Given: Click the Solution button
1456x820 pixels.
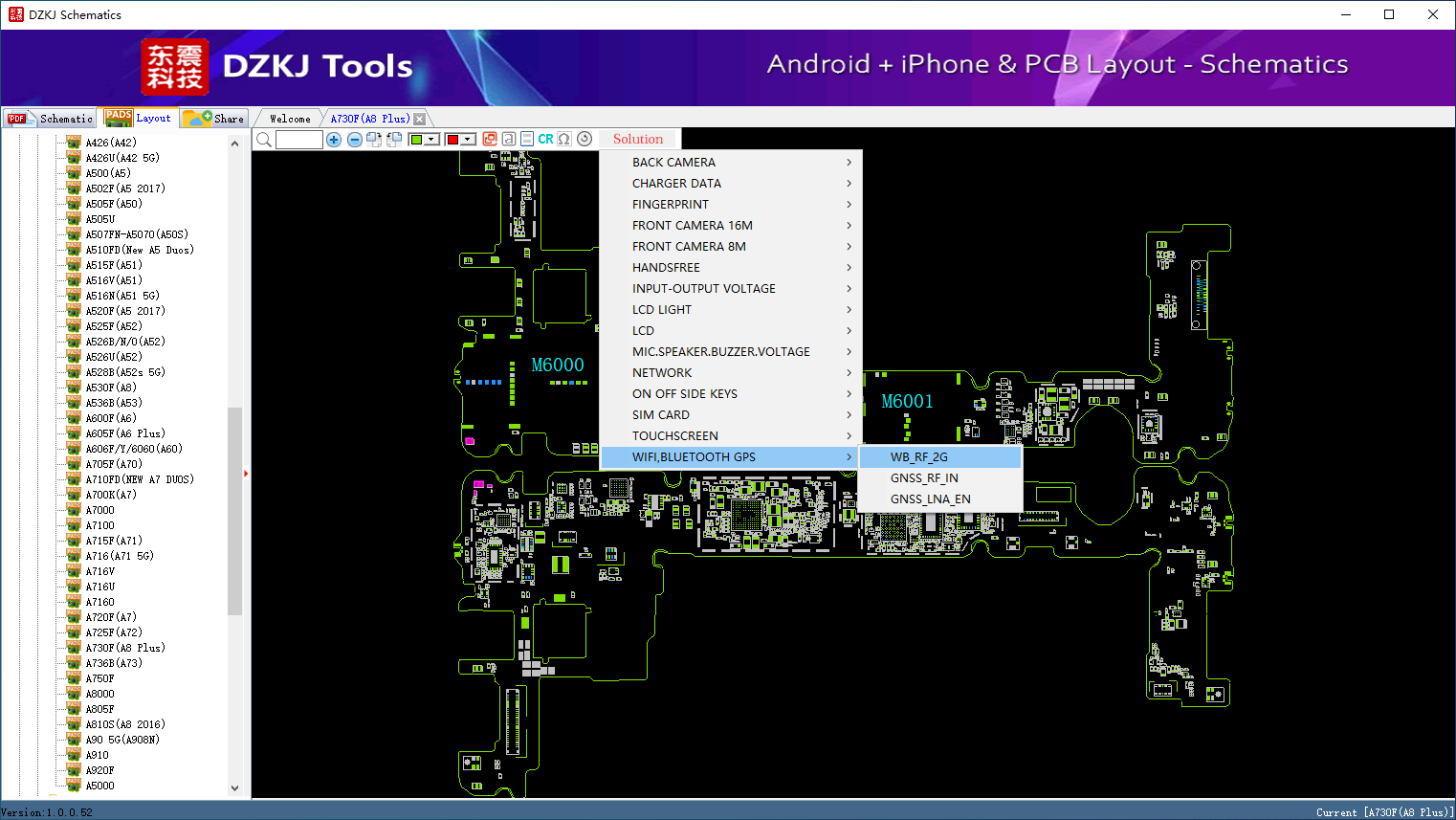Looking at the screenshot, I should pyautogui.click(x=638, y=139).
